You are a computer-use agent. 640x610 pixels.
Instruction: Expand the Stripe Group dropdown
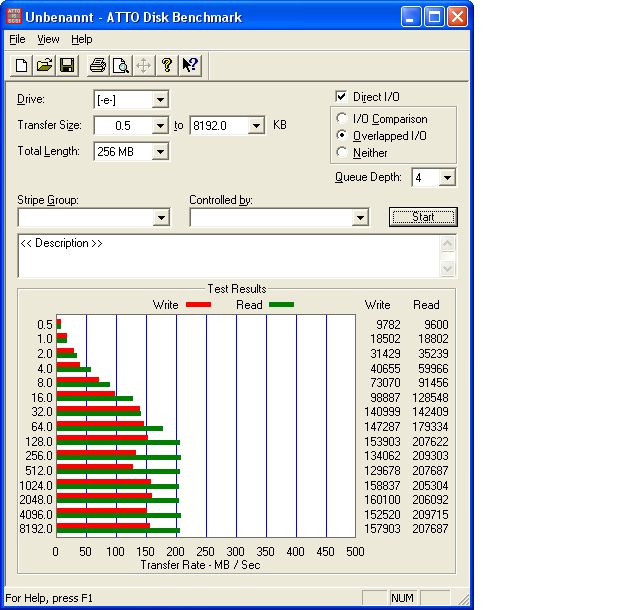[161, 218]
